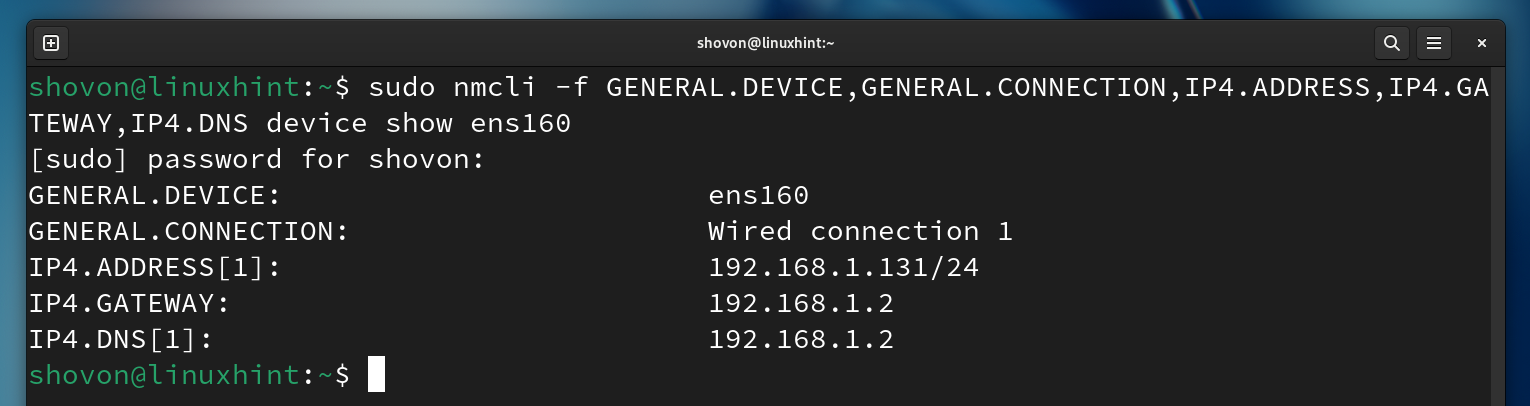Click the 192.168.1.131/24 address value
Screen dimensions: 1530x406
843,267
